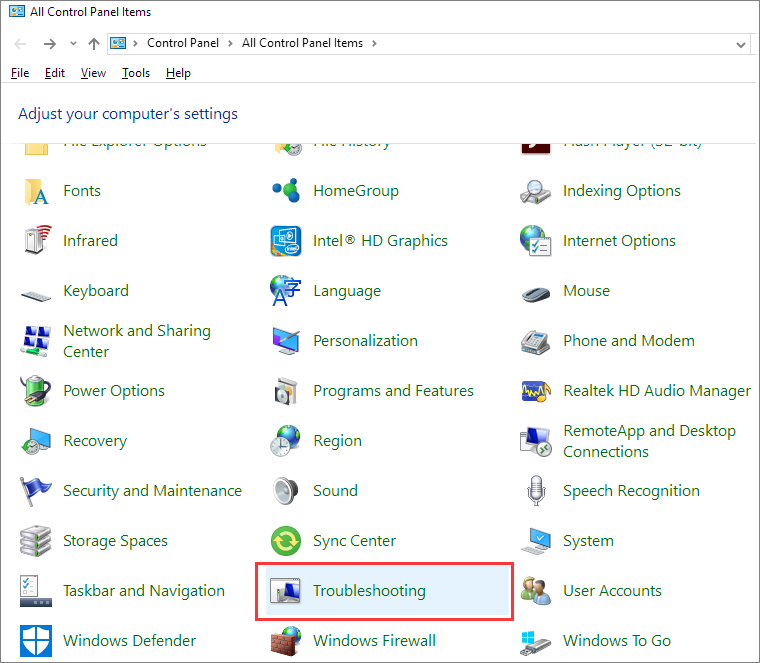Open the Security and Maintenance flag icon
Screen dimensions: 760x663
(x=36, y=491)
